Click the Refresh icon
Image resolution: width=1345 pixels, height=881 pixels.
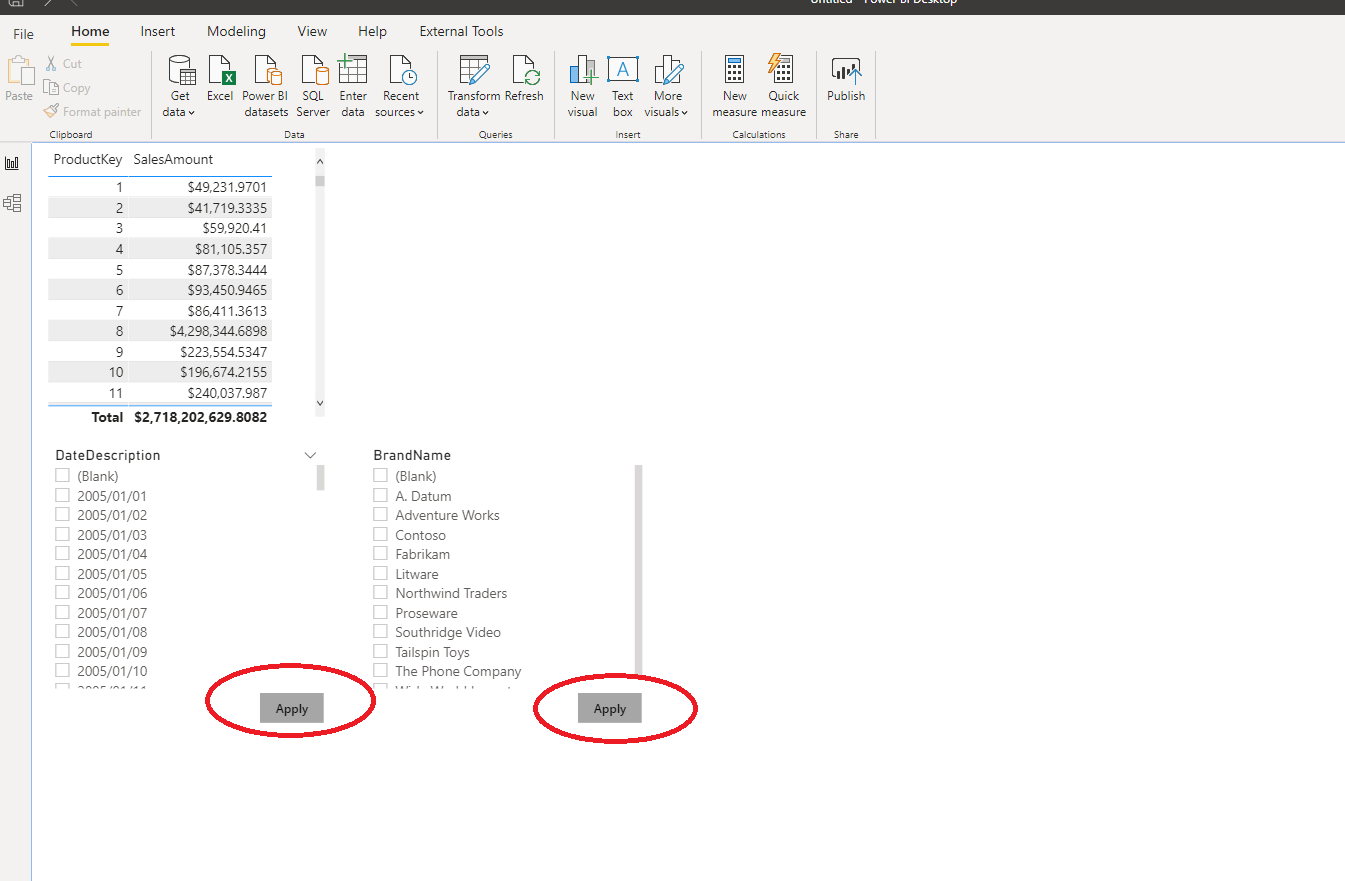524,80
